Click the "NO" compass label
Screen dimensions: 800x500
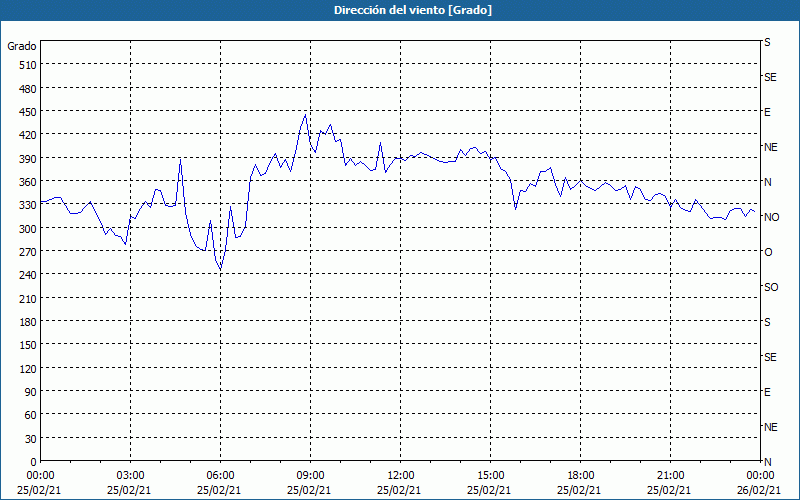771,217
